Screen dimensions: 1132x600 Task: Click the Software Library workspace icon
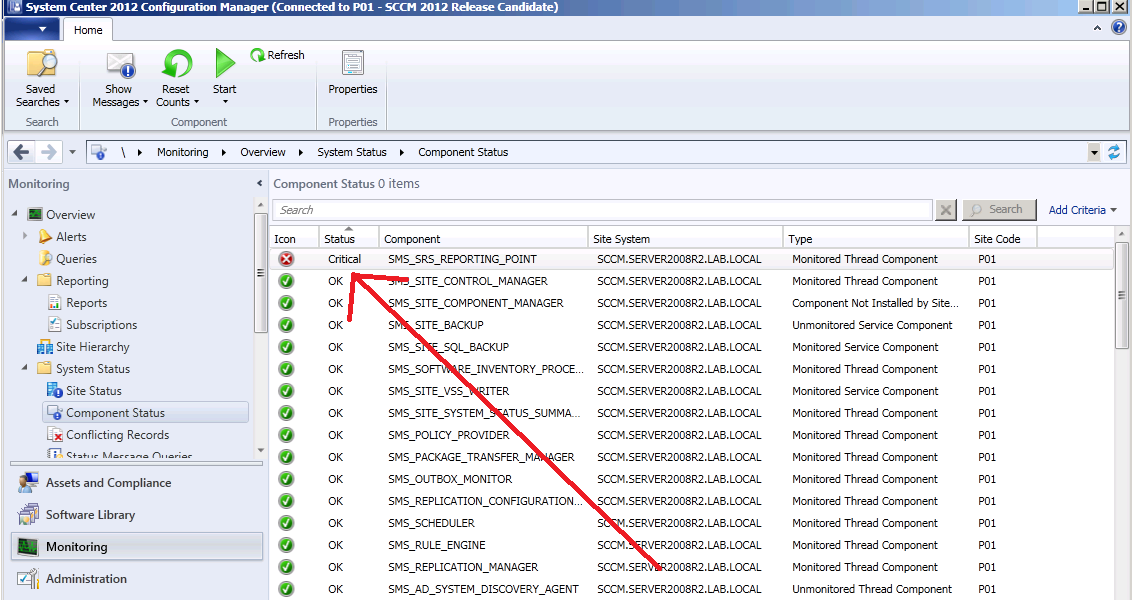pyautogui.click(x=28, y=515)
